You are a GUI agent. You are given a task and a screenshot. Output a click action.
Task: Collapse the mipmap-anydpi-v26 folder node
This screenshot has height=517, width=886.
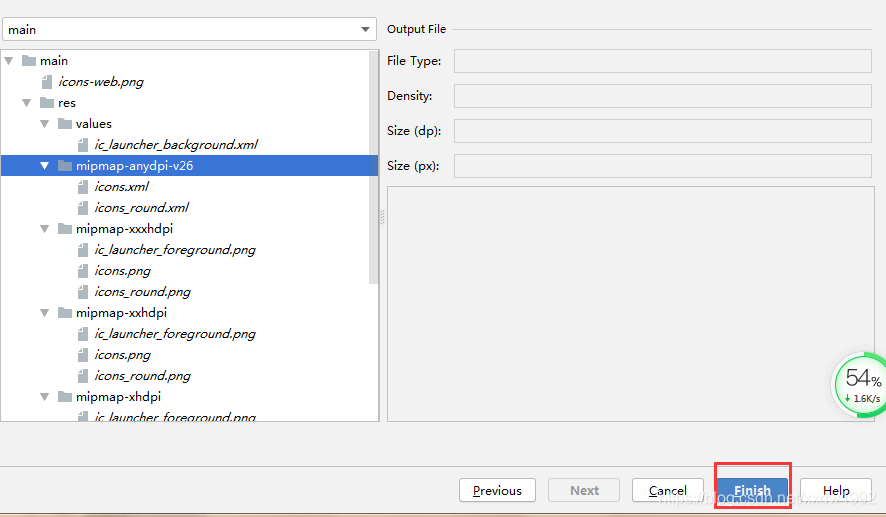pos(45,166)
